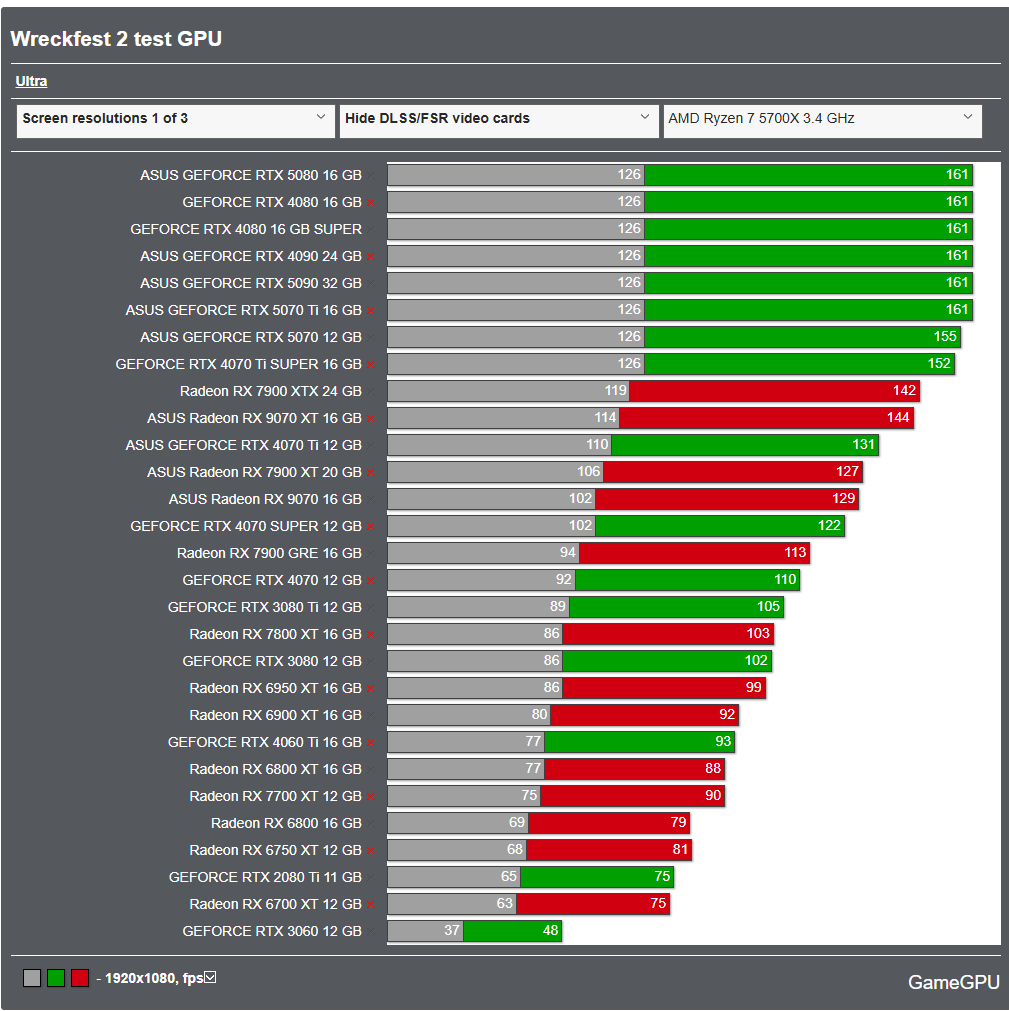This screenshot has height=1011, width=1009.
Task: Remove Radeon RX 6900 XT 16 GB row
Action: (371, 716)
